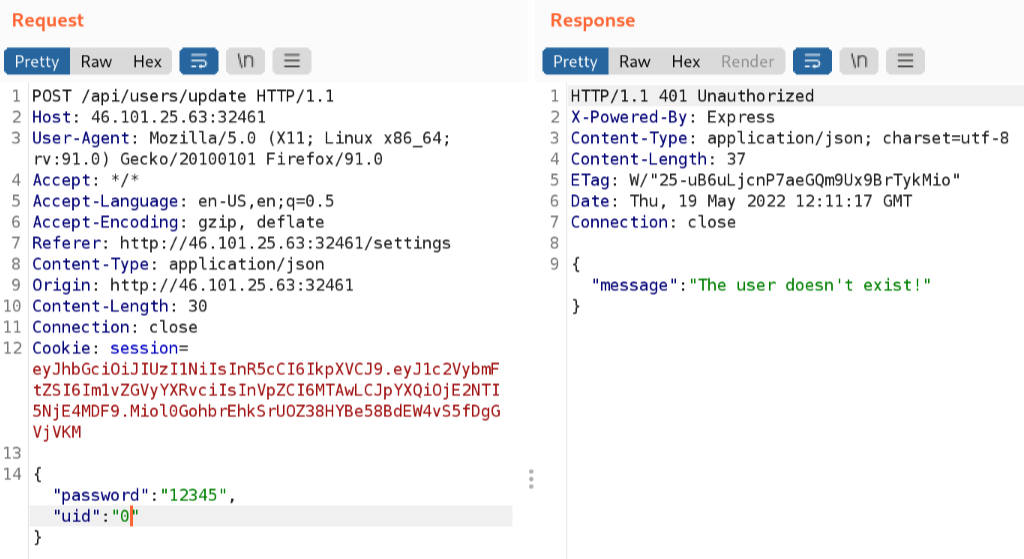The height and width of the screenshot is (559, 1024).
Task: Click the Request panel title
Action: coord(48,20)
